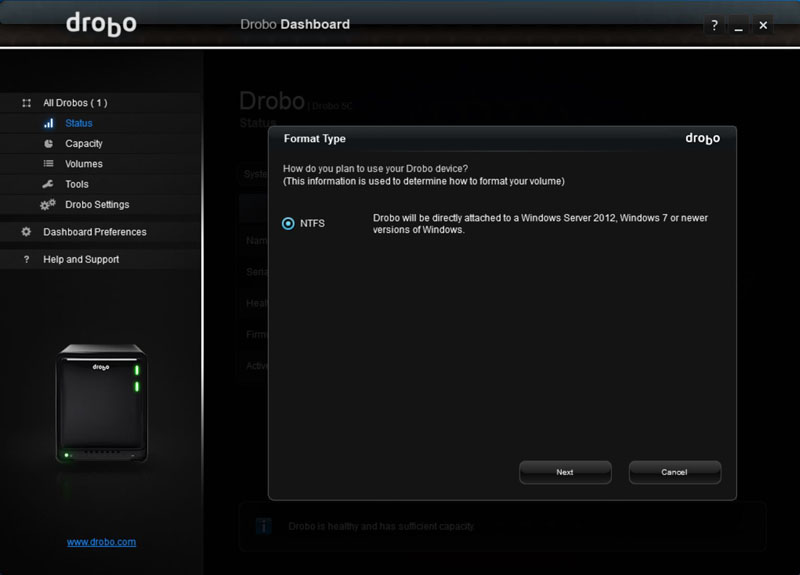The width and height of the screenshot is (800, 575).
Task: Minimize the Drobo Dashboard window
Action: coord(738,25)
